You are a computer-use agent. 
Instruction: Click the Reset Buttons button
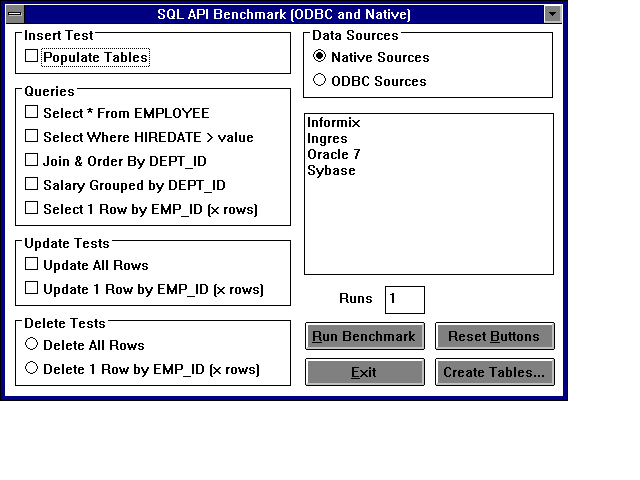point(494,336)
